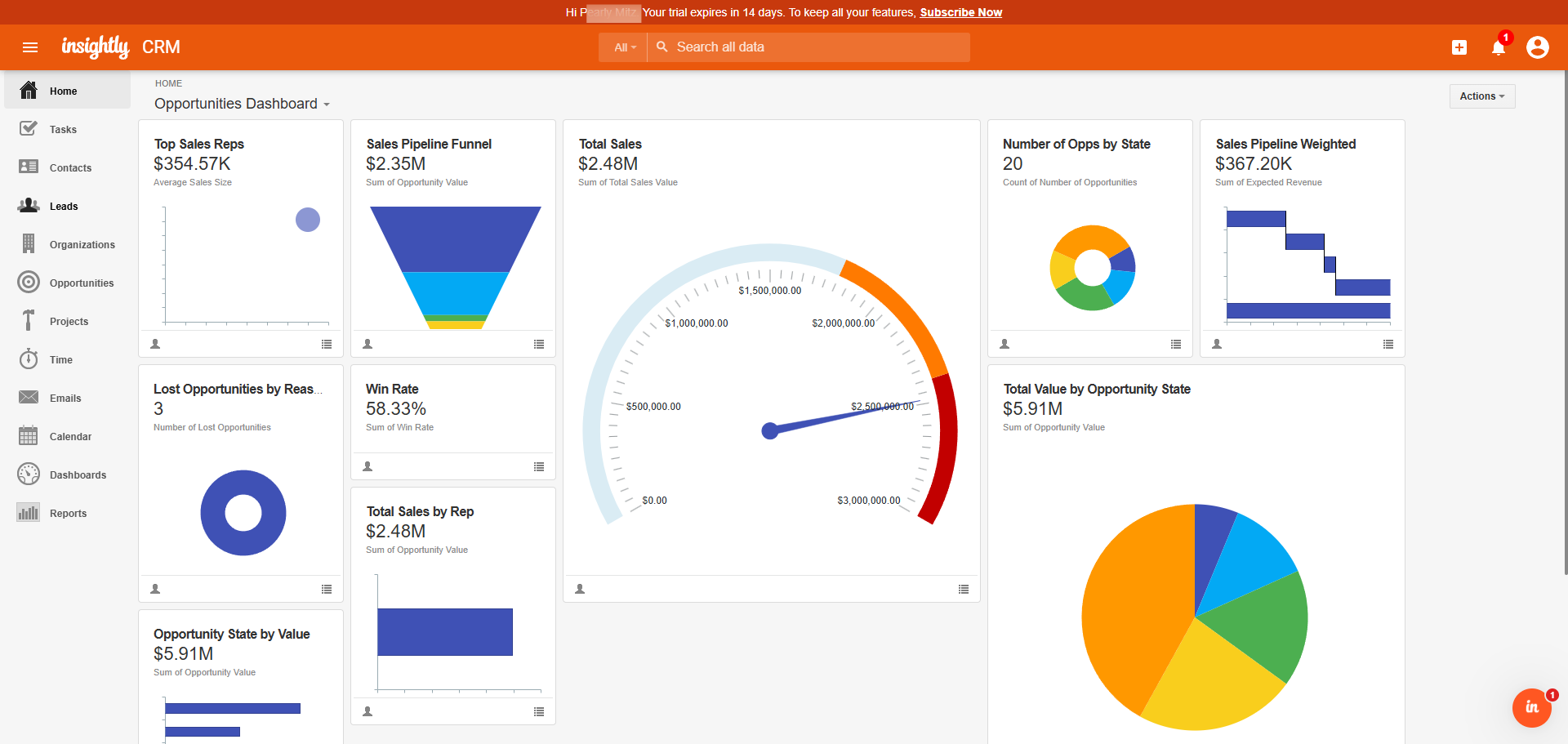Screen dimensions: 1568x744
Task: Click the Subscribe Now link
Action: (960, 12)
